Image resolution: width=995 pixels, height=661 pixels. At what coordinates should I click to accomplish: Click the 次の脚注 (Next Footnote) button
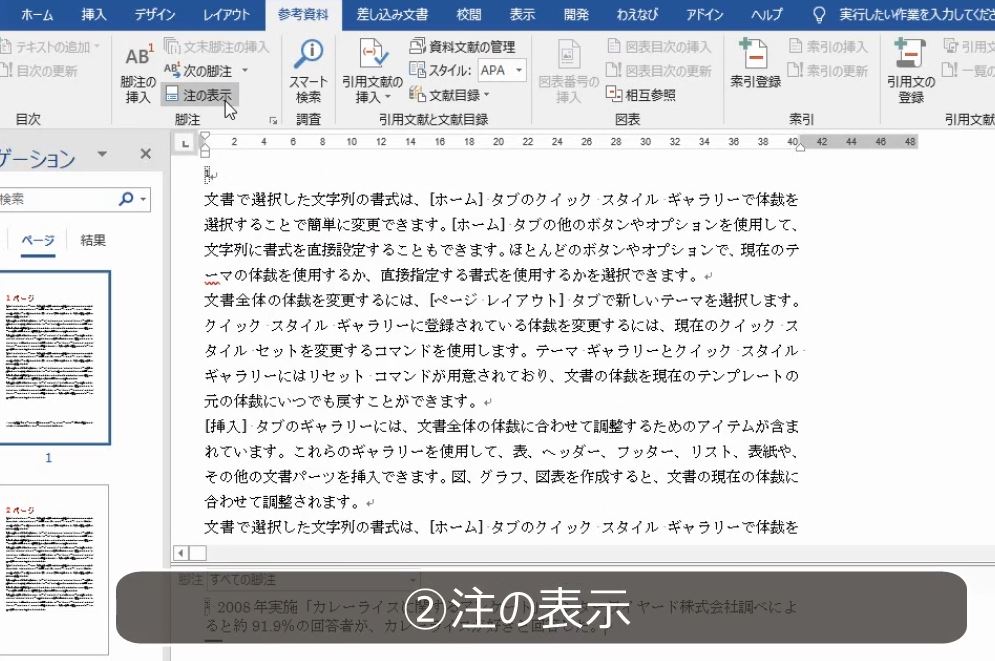pos(199,70)
